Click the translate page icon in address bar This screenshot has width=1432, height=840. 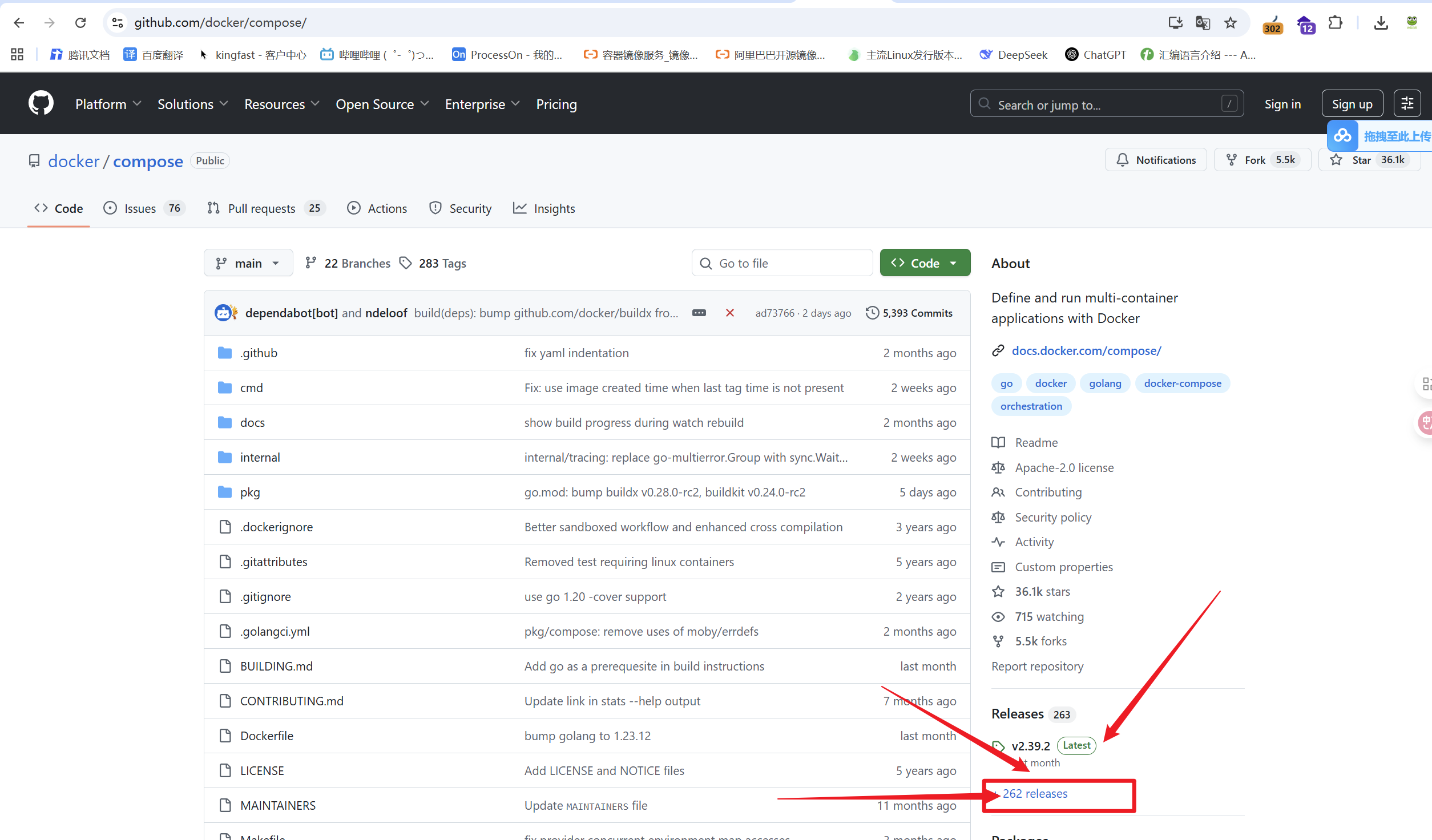(x=1203, y=23)
